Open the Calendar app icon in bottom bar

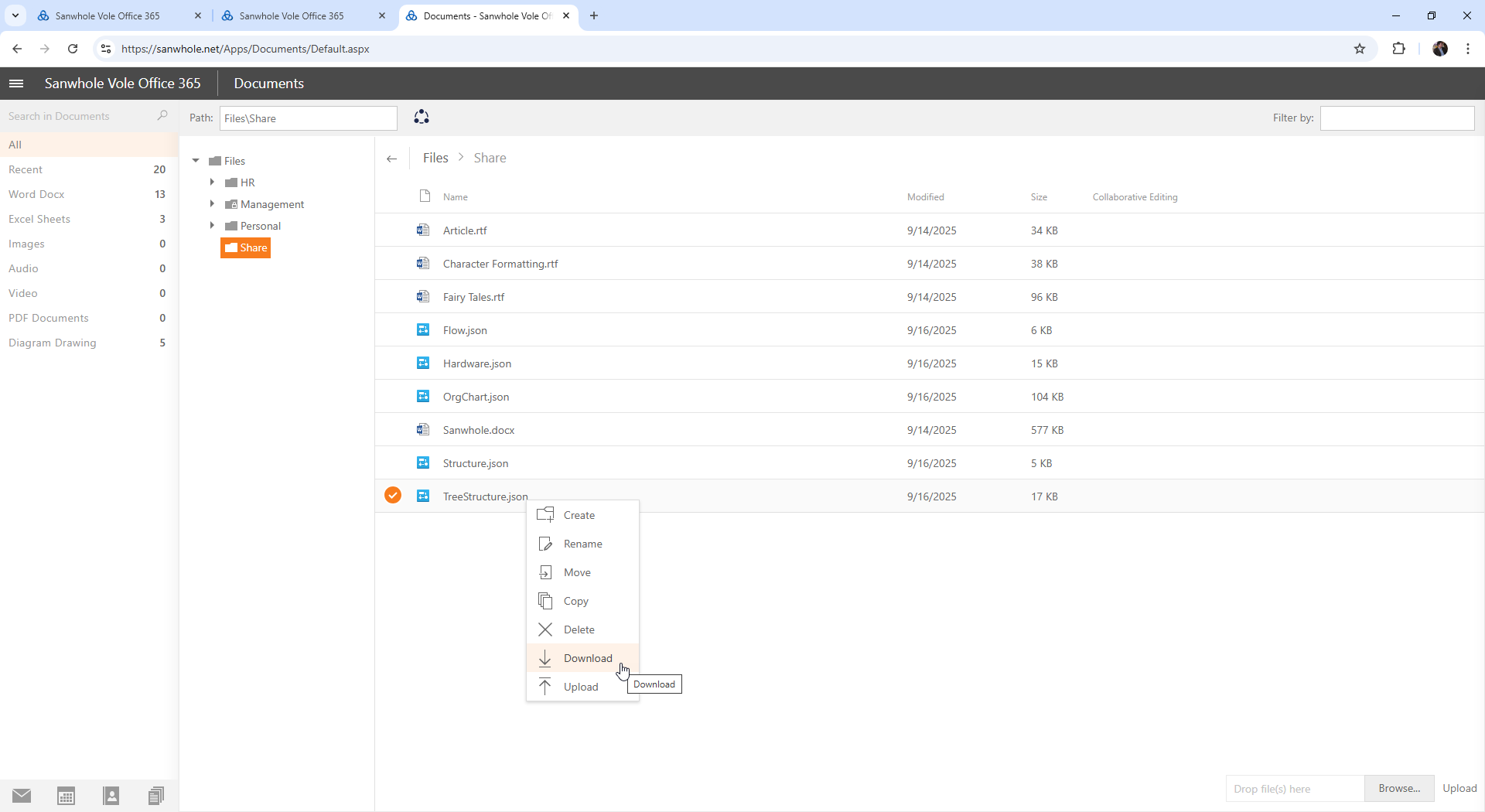(67, 796)
